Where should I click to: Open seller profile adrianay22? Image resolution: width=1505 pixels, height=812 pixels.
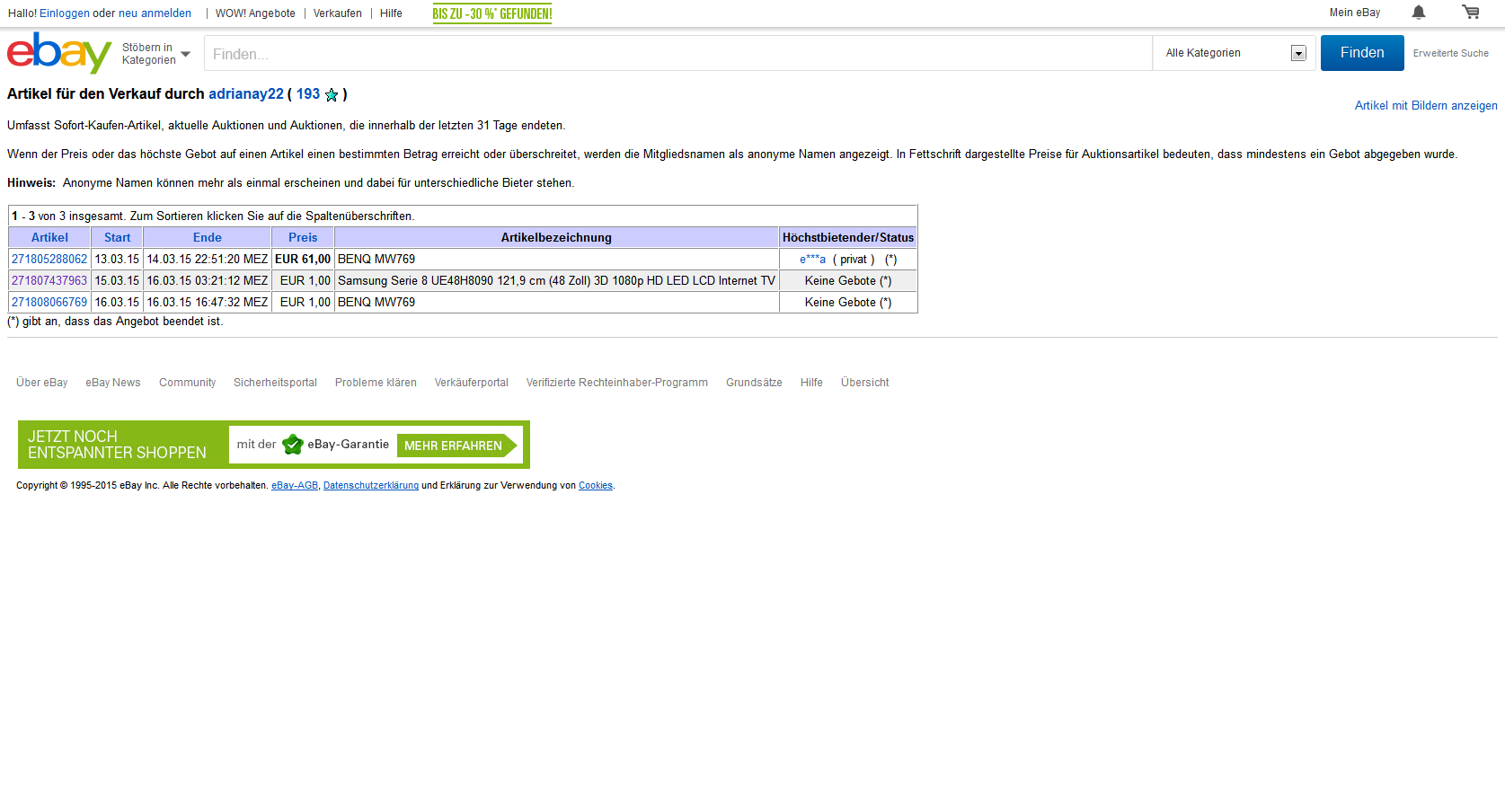pyautogui.click(x=246, y=94)
